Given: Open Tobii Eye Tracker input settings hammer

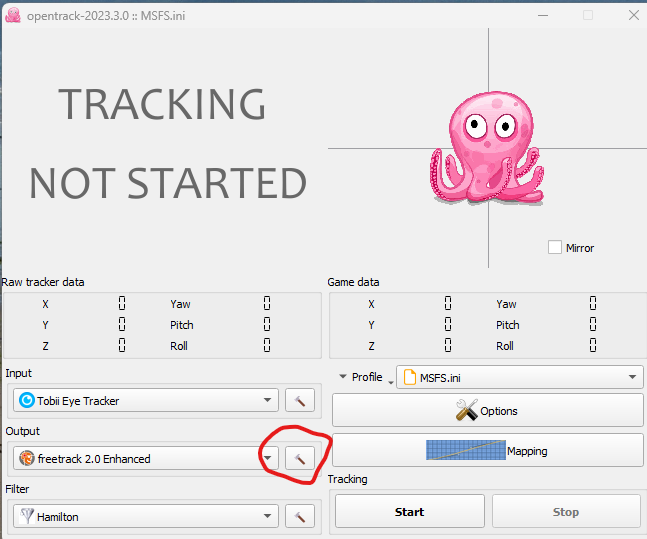Looking at the screenshot, I should point(300,400).
